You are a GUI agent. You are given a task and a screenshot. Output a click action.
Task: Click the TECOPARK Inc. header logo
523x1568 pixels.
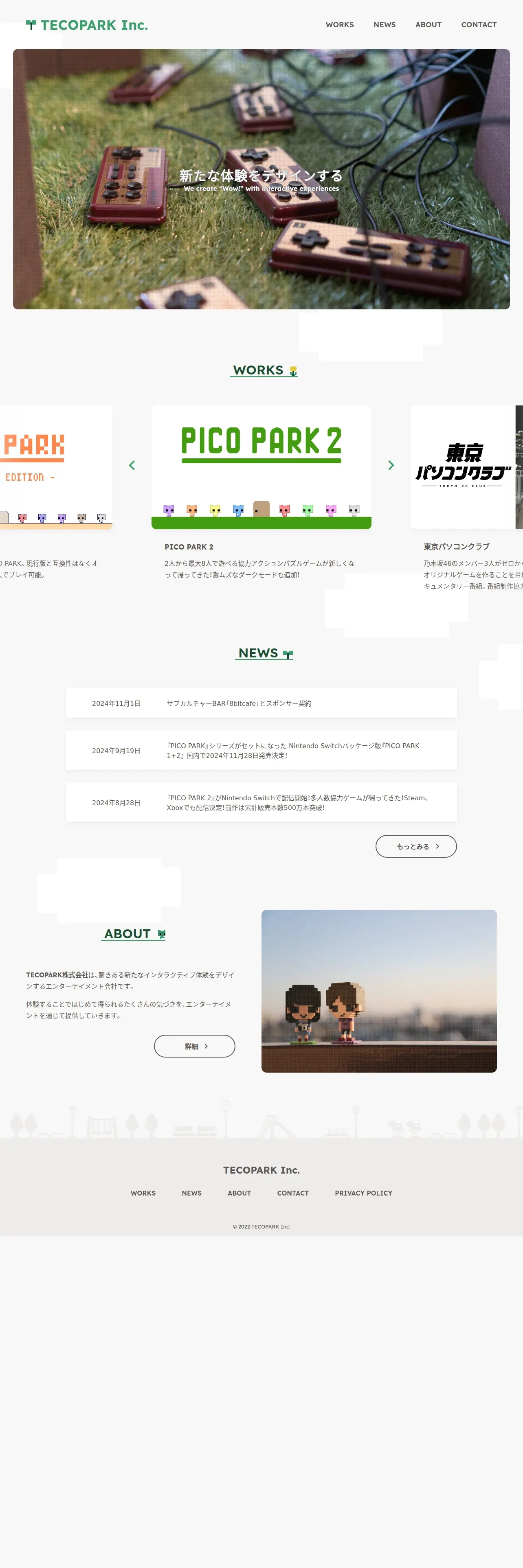(x=87, y=25)
